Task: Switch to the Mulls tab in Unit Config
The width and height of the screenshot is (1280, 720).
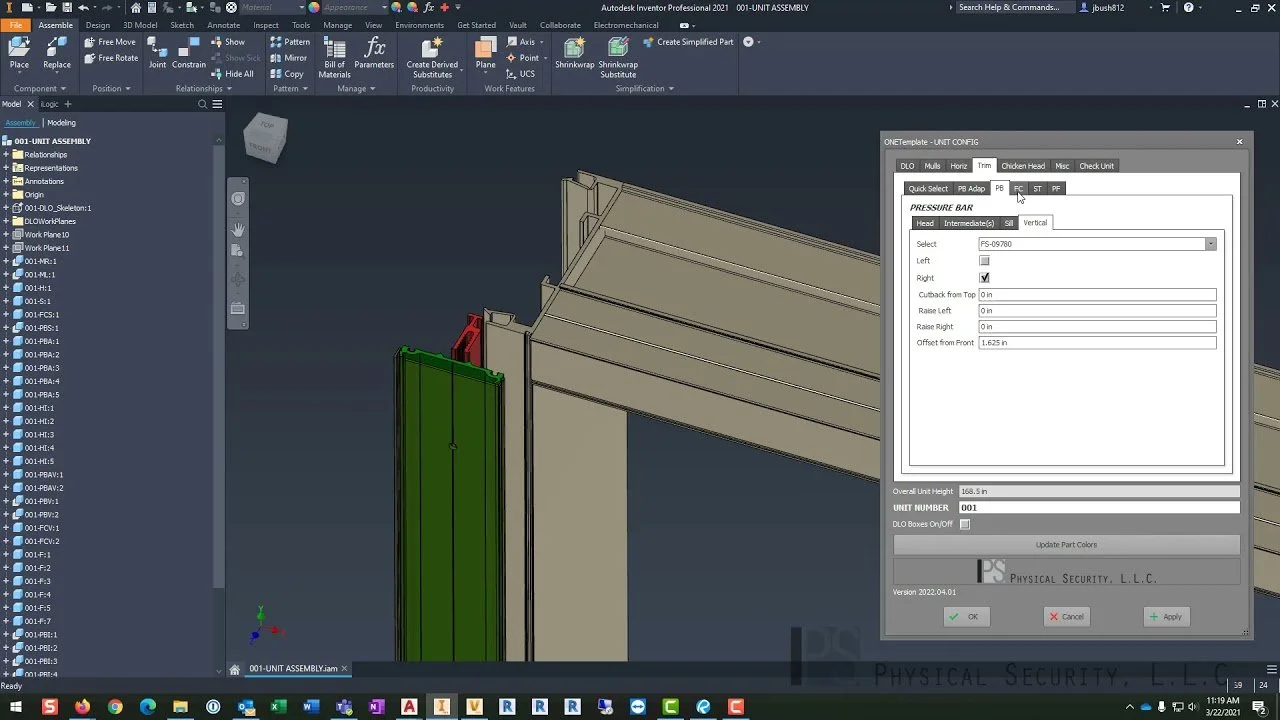Action: pos(932,166)
